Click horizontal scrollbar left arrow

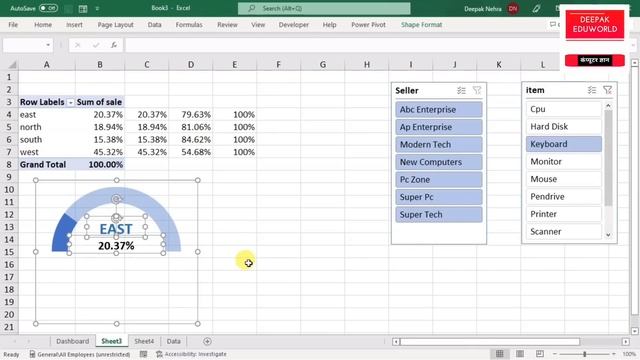396,342
